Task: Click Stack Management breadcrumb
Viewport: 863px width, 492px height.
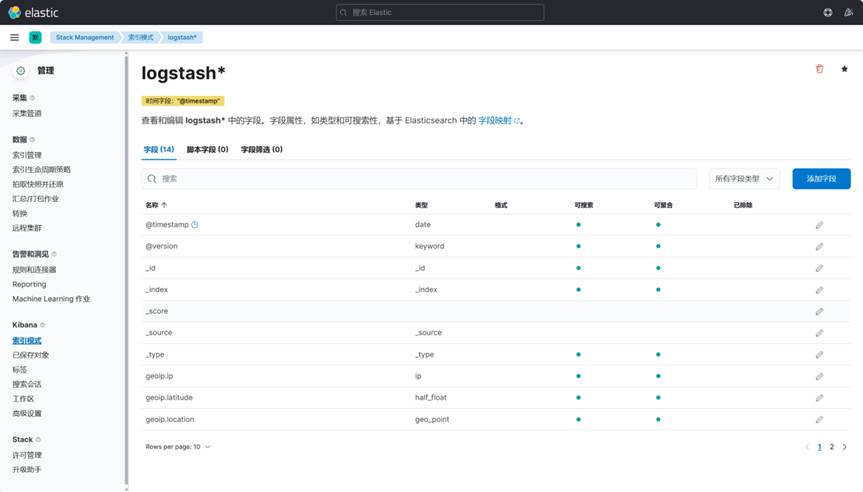Action: click(85, 37)
